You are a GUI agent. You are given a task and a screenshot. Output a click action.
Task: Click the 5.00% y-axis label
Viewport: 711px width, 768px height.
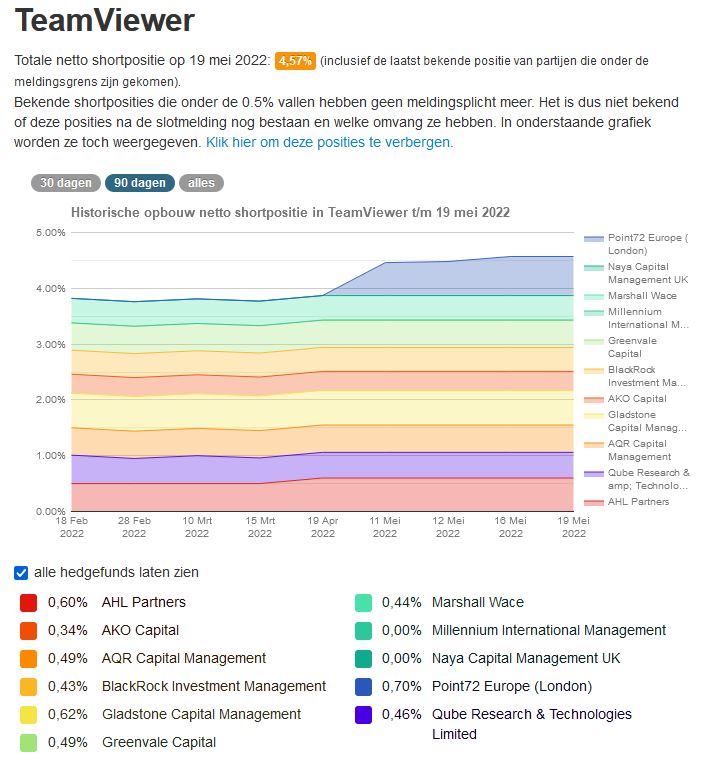point(50,233)
